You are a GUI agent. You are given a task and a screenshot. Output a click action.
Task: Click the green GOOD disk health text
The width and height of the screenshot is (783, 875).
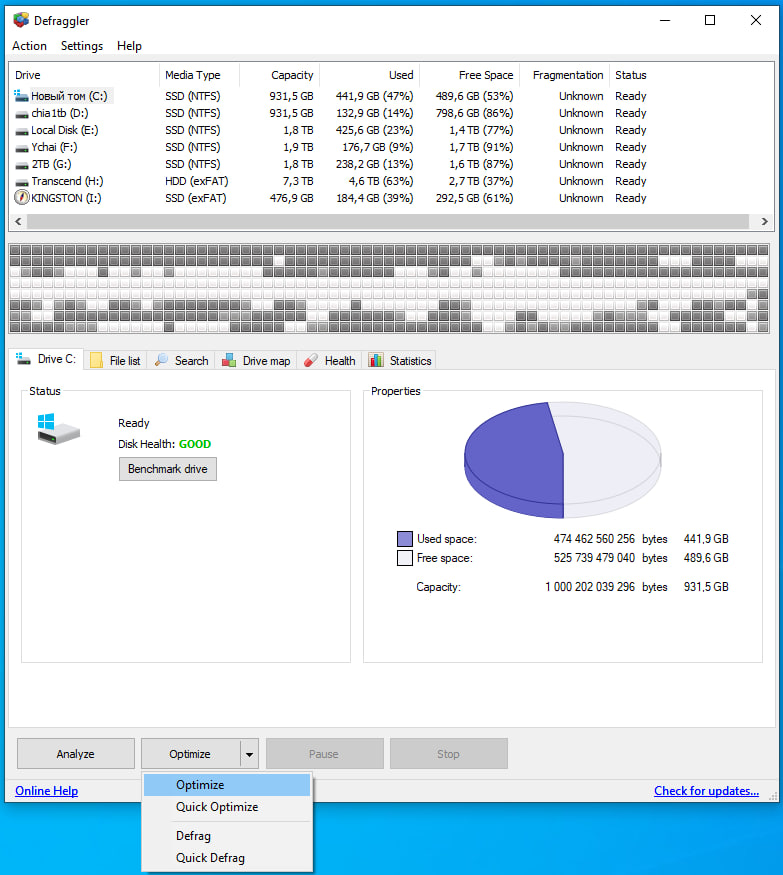coord(195,444)
